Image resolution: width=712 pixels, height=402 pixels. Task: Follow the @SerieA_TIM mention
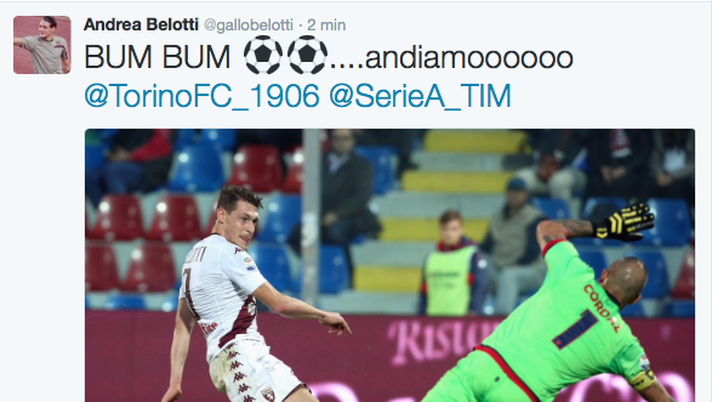click(420, 96)
